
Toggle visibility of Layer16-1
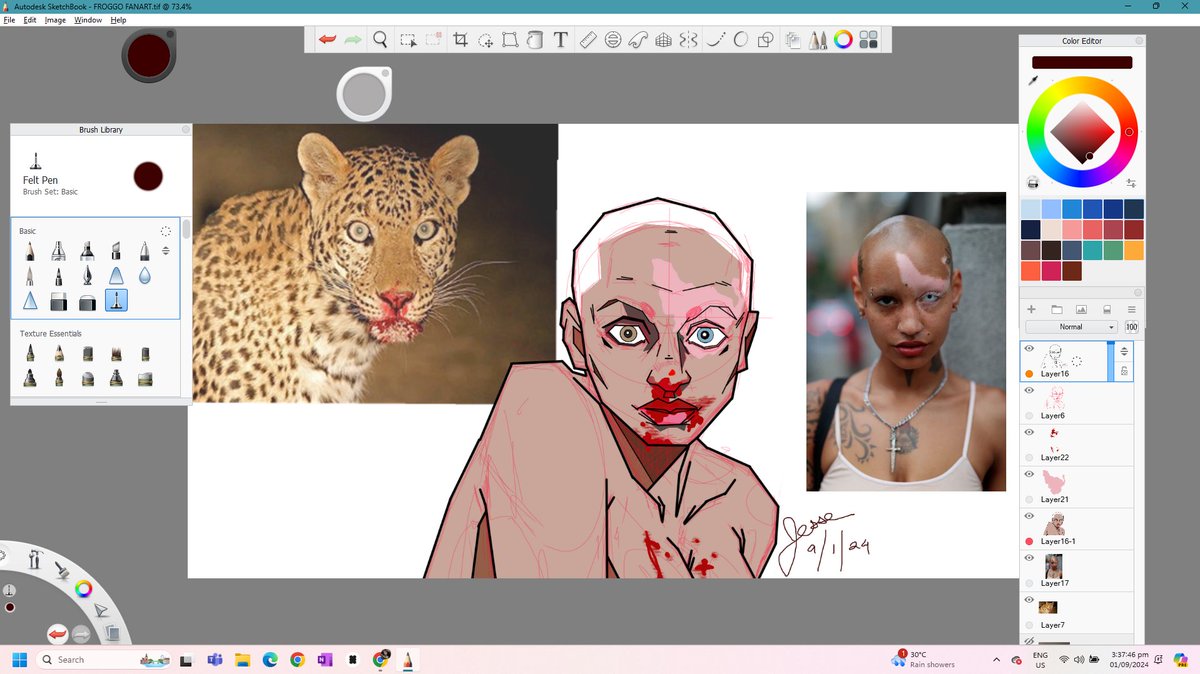pyautogui.click(x=1029, y=517)
